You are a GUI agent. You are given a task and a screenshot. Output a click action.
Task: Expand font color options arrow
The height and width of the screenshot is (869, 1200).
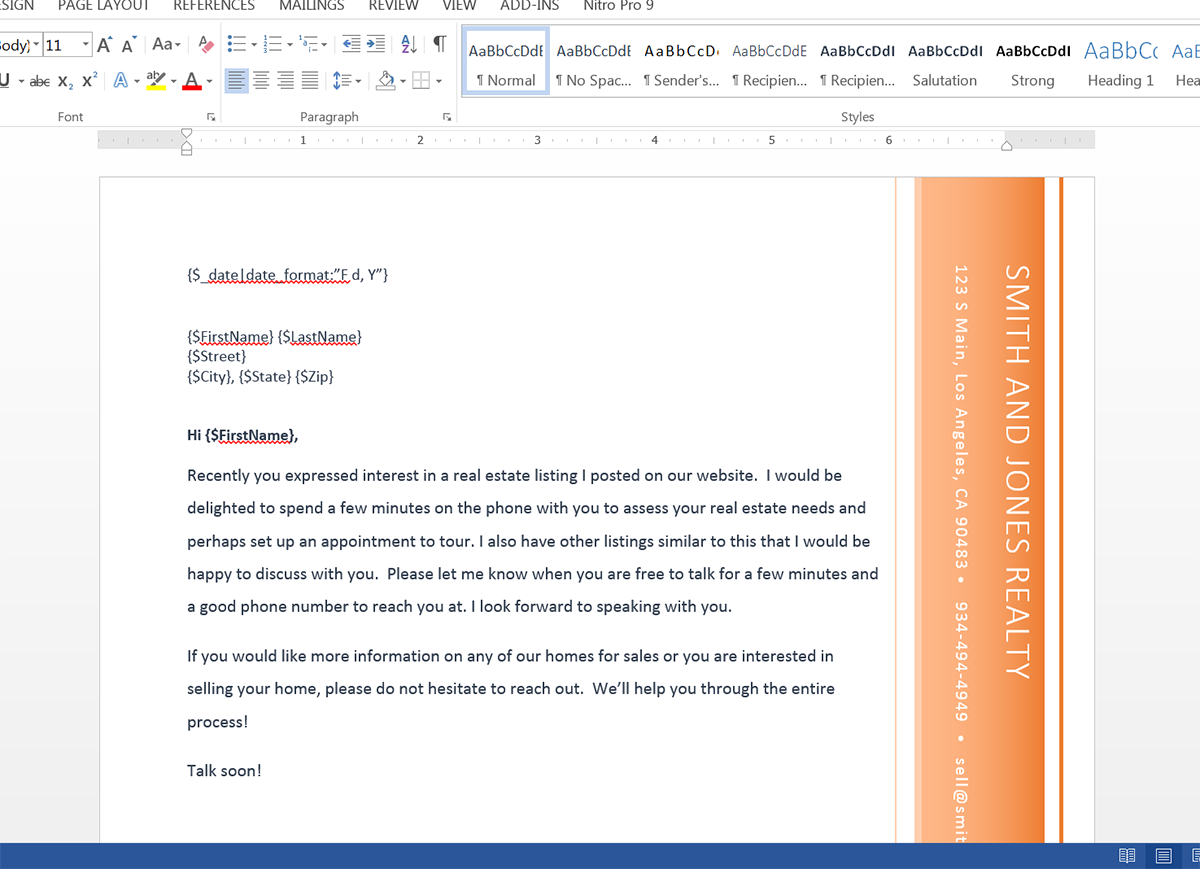(209, 81)
